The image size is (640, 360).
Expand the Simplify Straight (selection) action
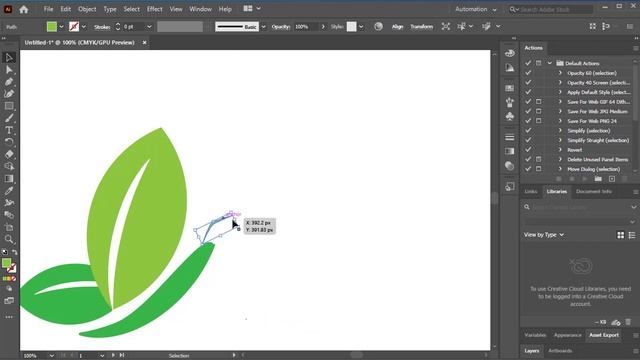coord(560,140)
